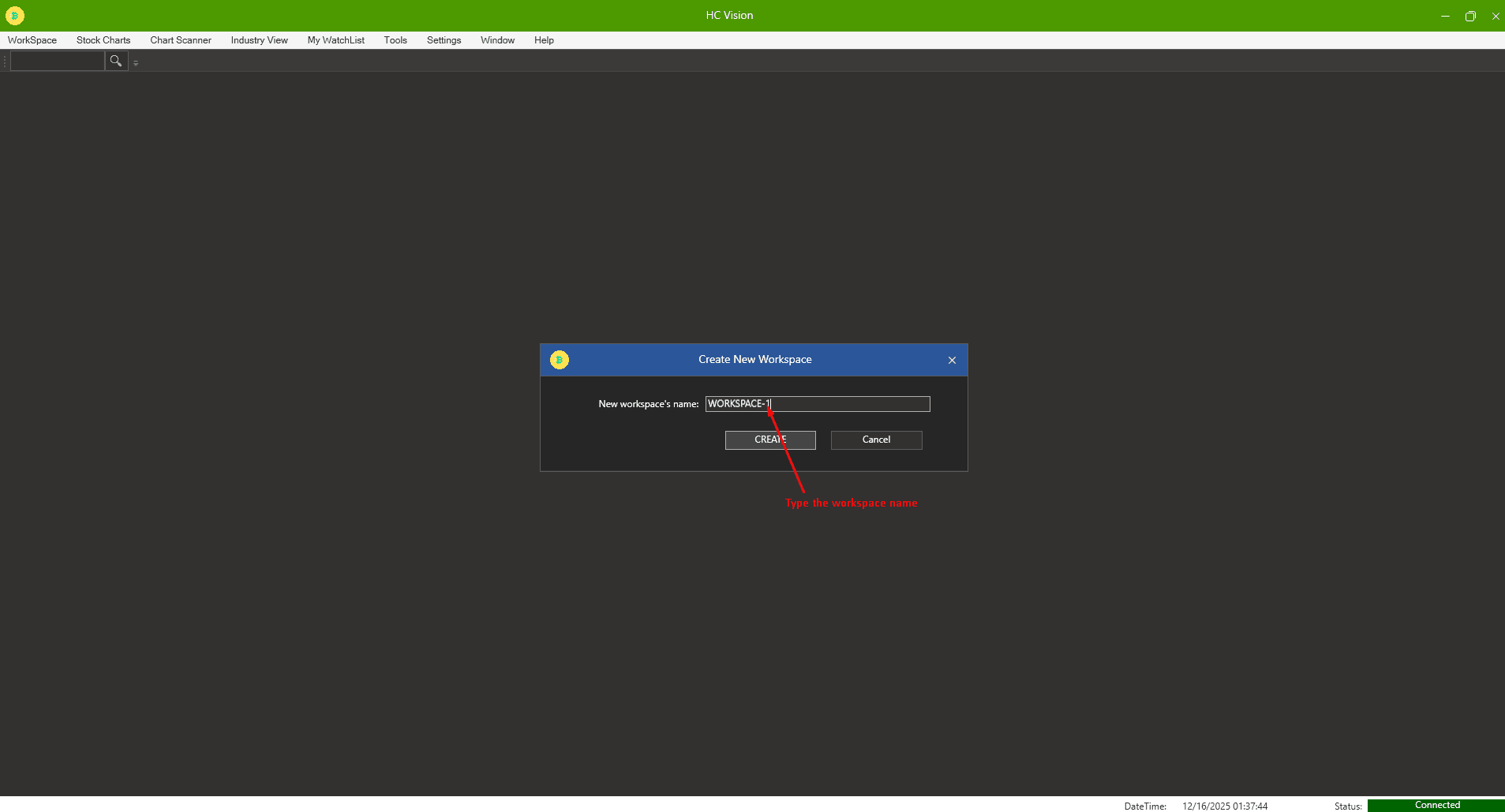Click the logo icon in the Create New Workspace dialog
The image size is (1505, 812).
pos(560,360)
